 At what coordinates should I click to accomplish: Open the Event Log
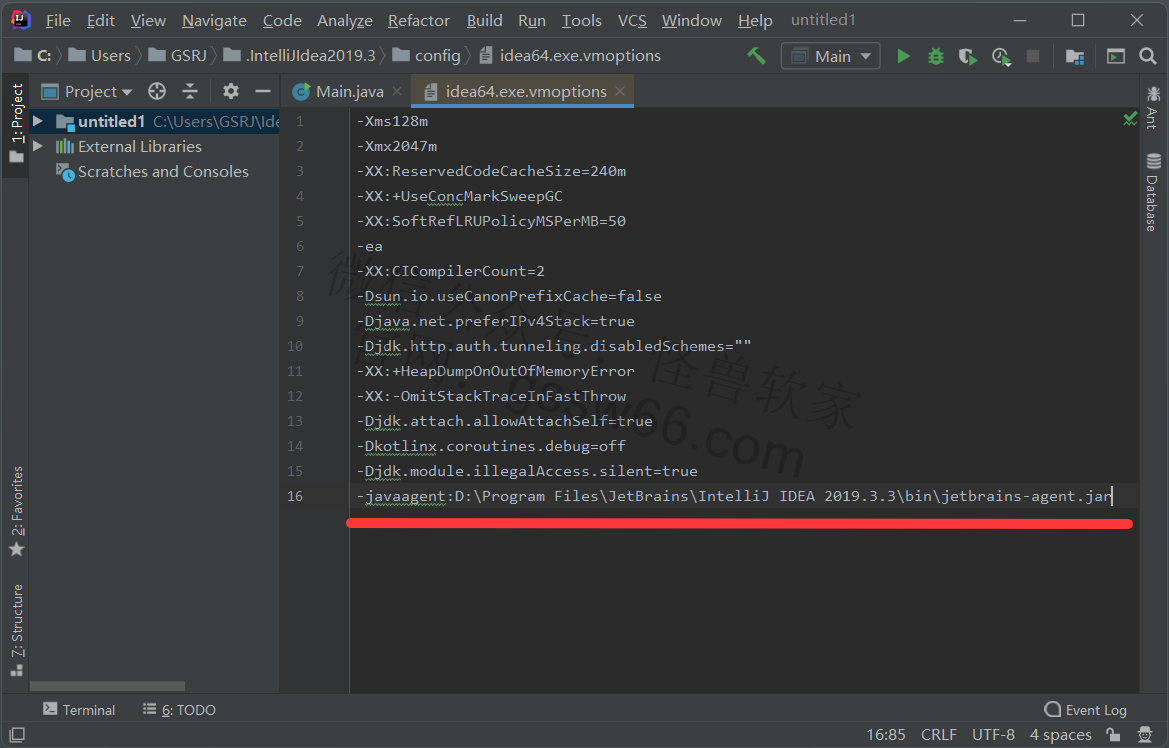pos(1085,710)
